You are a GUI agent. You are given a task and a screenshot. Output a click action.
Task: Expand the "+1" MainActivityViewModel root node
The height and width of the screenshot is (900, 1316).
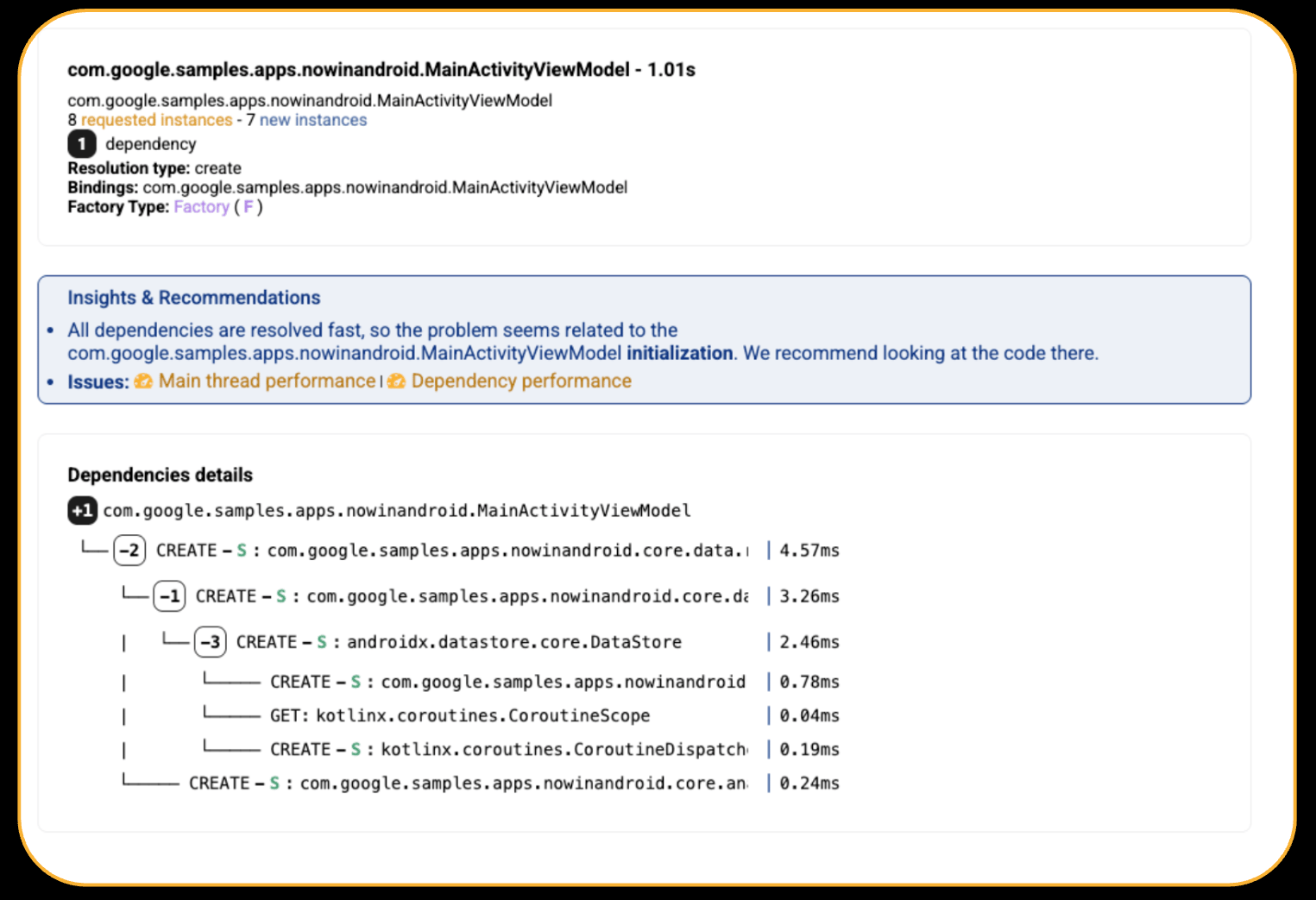click(x=81, y=511)
